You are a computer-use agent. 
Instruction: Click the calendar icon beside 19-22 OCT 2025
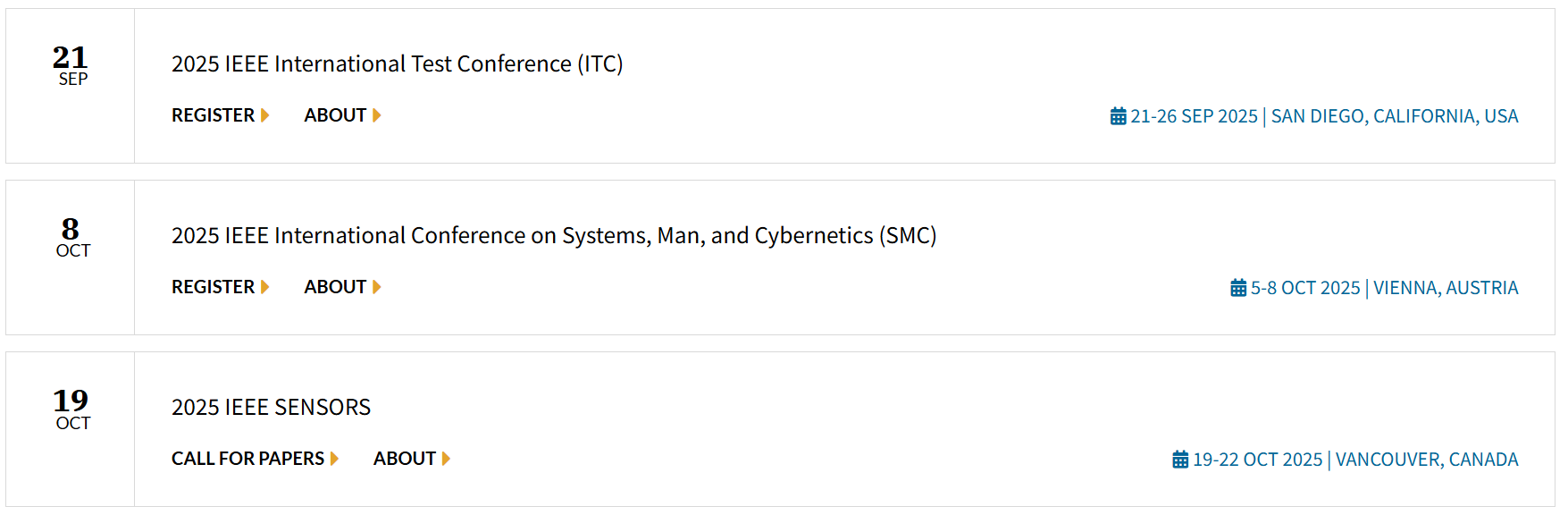pos(1180,460)
